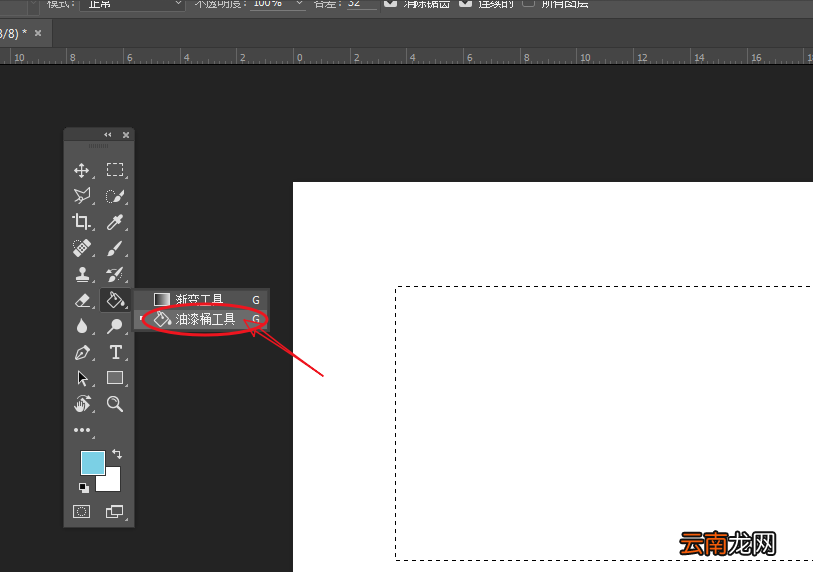Collapse the tools panel with double arrows
This screenshot has height=572, width=813.
[107, 135]
